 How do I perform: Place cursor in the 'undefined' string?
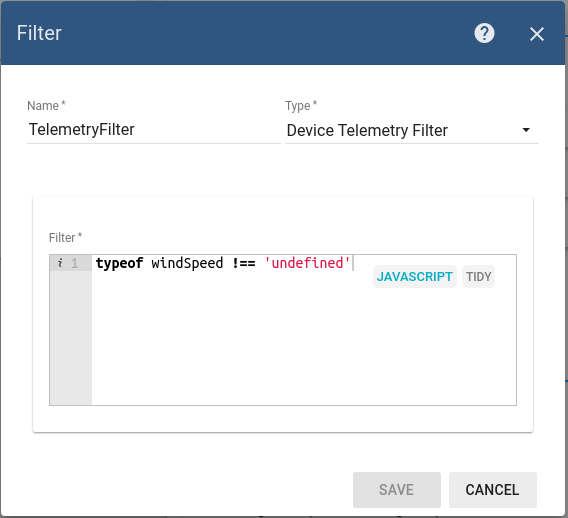[x=308, y=263]
